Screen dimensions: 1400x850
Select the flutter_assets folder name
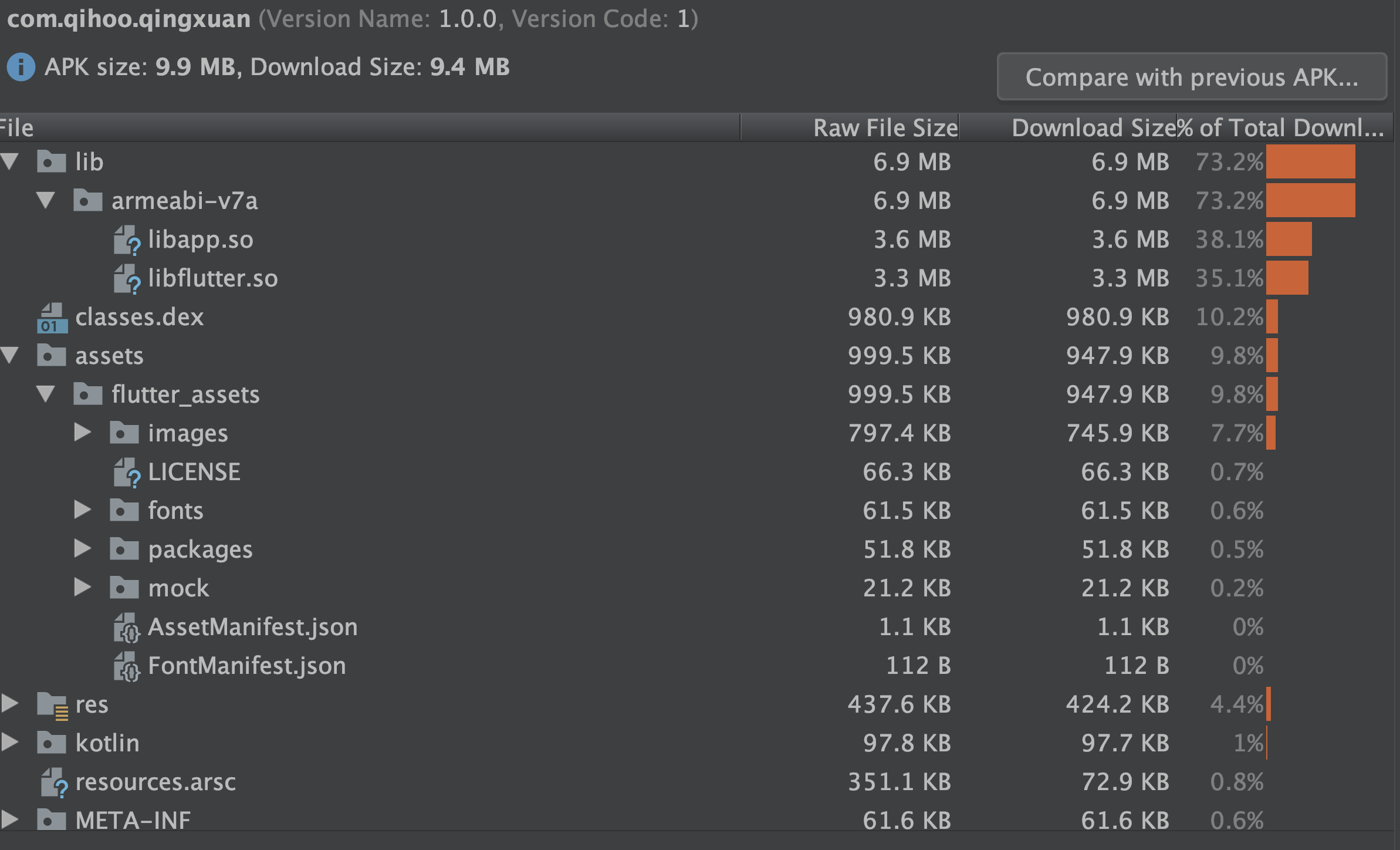[185, 394]
